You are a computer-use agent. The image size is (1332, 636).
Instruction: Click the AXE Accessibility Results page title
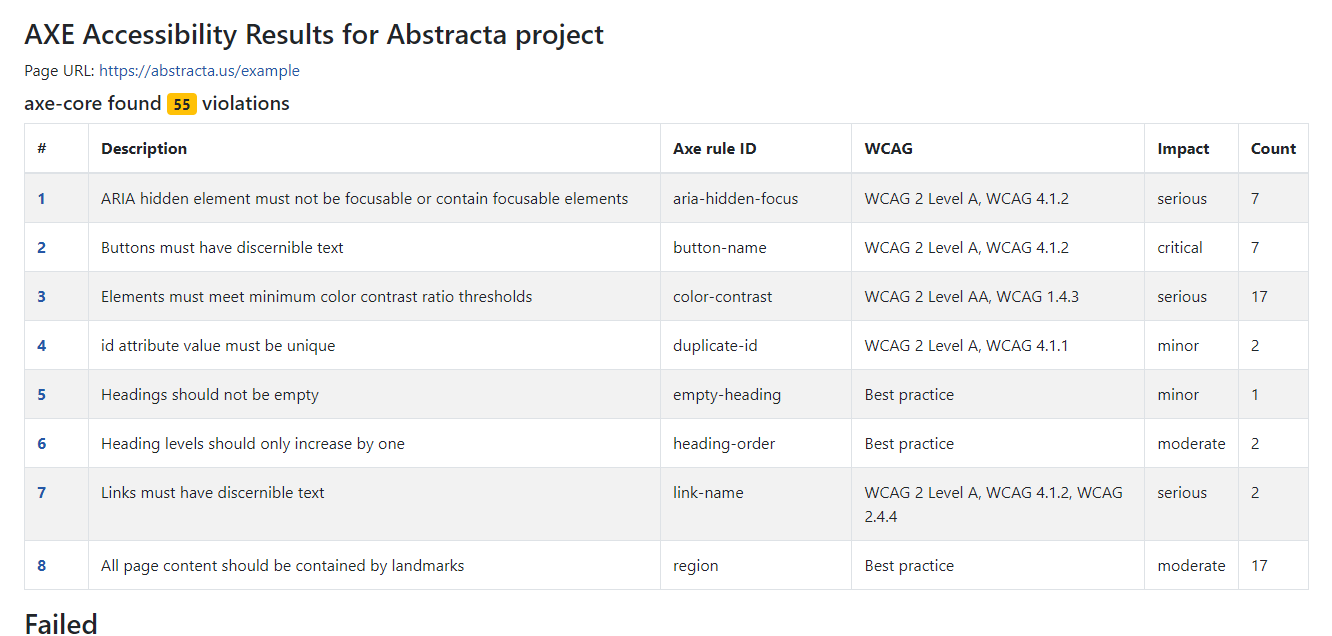(314, 35)
